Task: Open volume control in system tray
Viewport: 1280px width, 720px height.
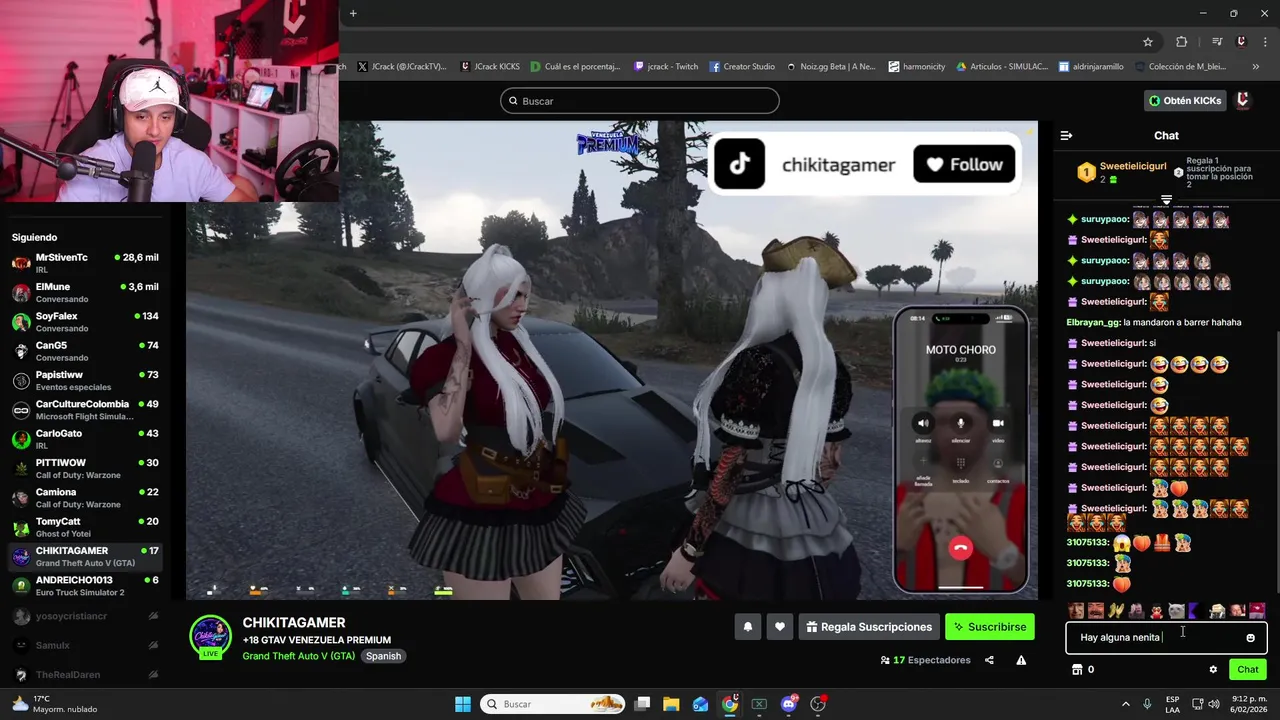Action: [x=1214, y=704]
